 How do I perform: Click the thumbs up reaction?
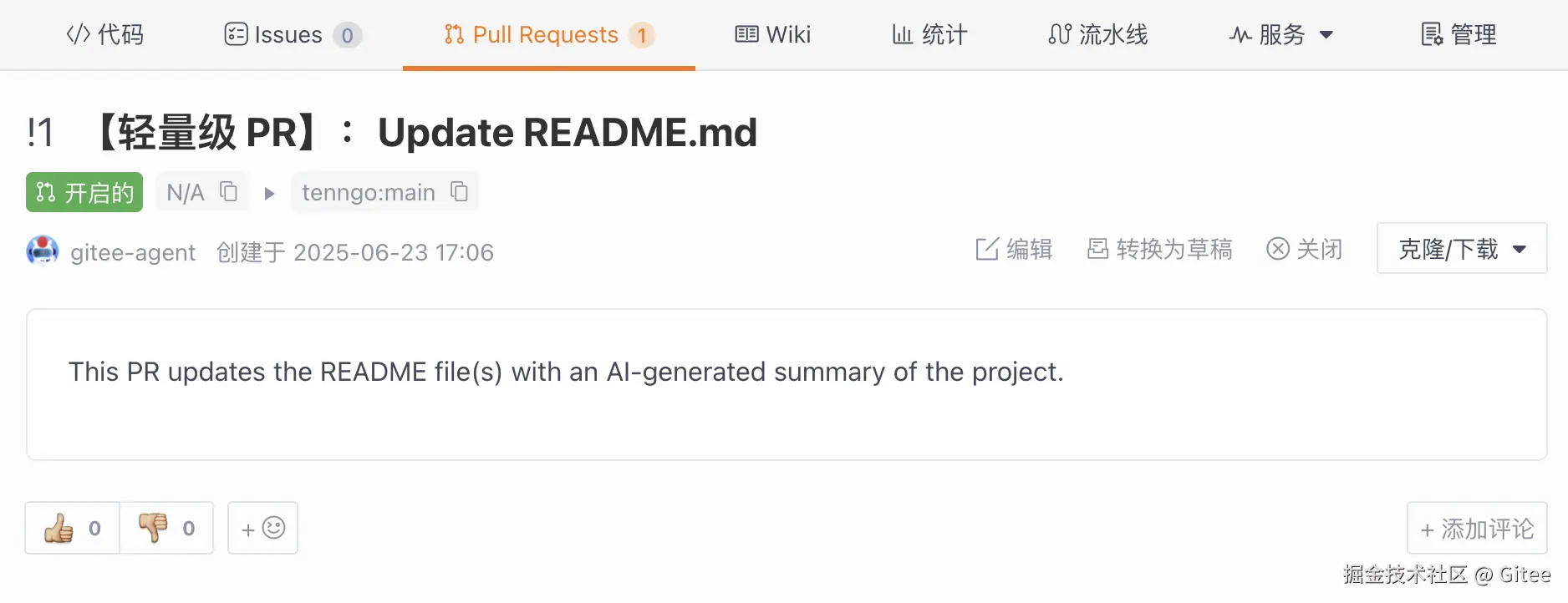[73, 528]
